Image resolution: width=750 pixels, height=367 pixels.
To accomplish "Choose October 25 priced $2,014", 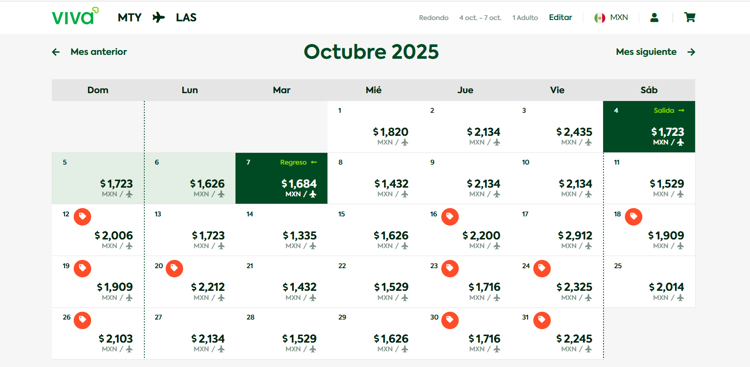I will [x=649, y=281].
